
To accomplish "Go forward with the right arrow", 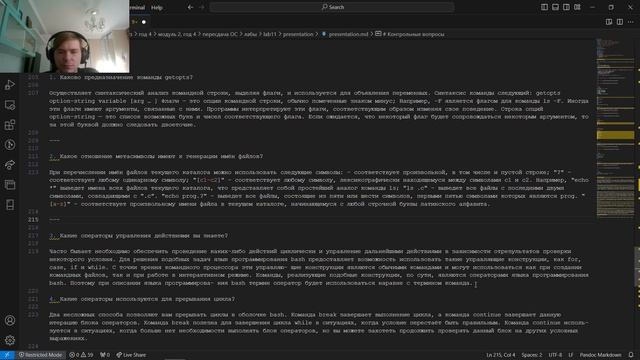I will coord(202,7).
